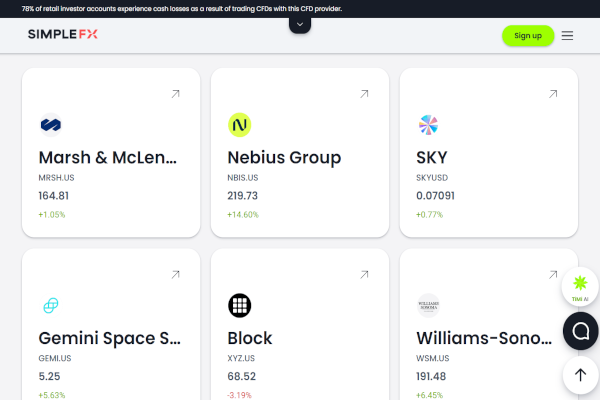The width and height of the screenshot is (600, 400).
Task: Click the +5.63% change value
Action: 52,395
